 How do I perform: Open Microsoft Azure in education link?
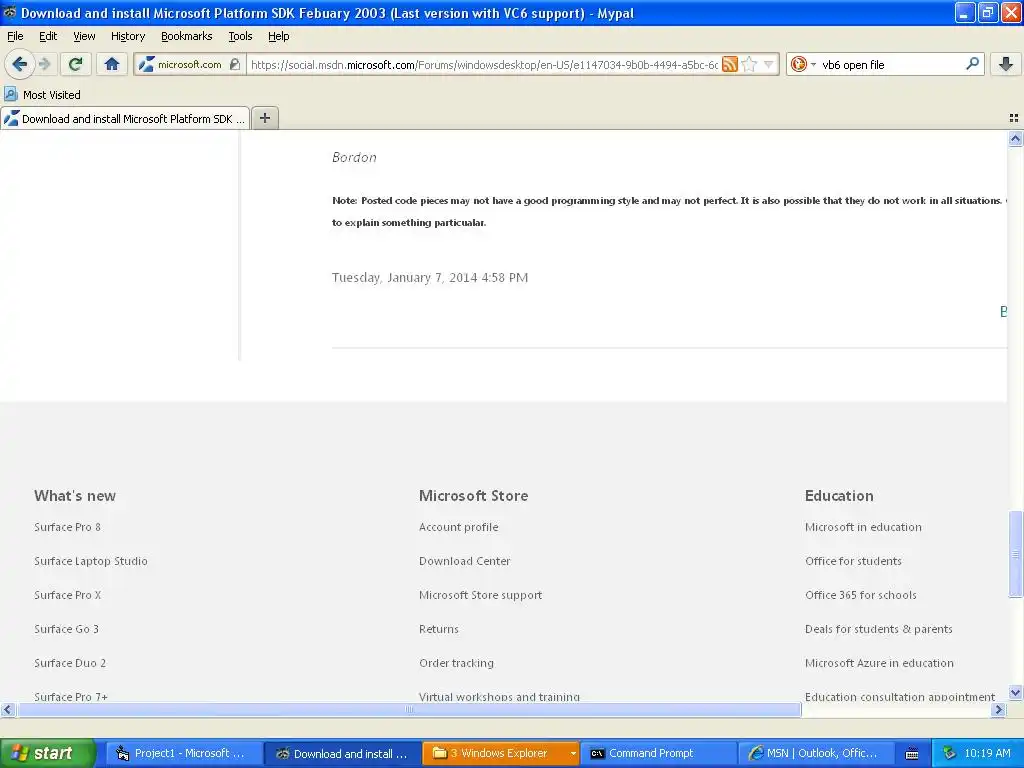(879, 663)
